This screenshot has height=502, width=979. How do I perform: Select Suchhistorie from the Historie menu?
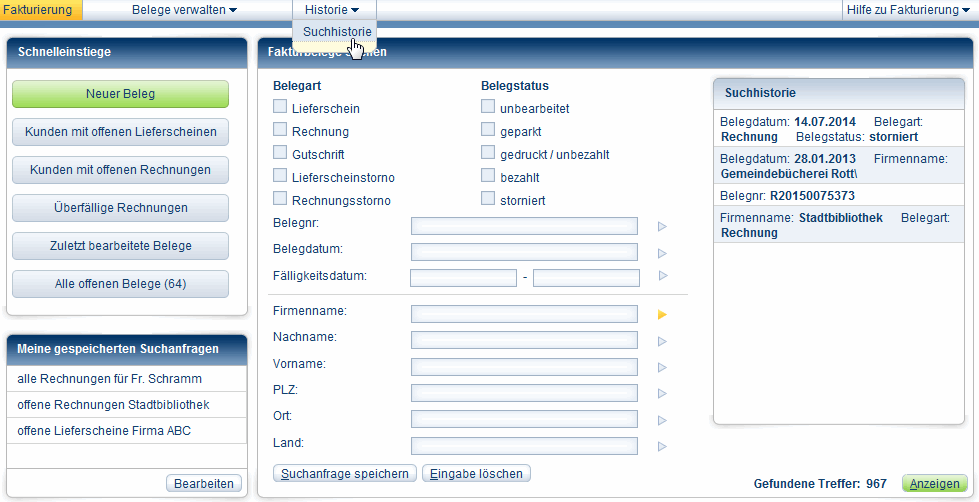337,32
